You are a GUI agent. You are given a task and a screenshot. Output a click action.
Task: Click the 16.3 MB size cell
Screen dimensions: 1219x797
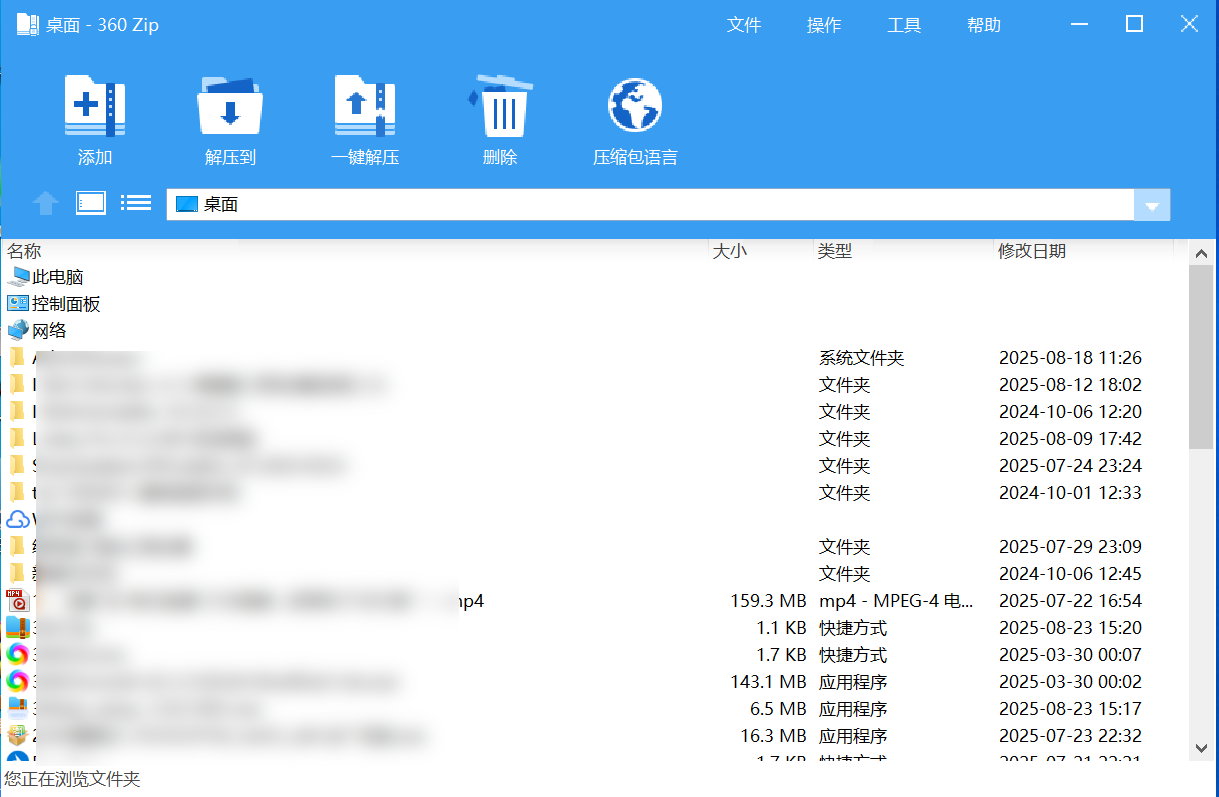[x=773, y=736]
